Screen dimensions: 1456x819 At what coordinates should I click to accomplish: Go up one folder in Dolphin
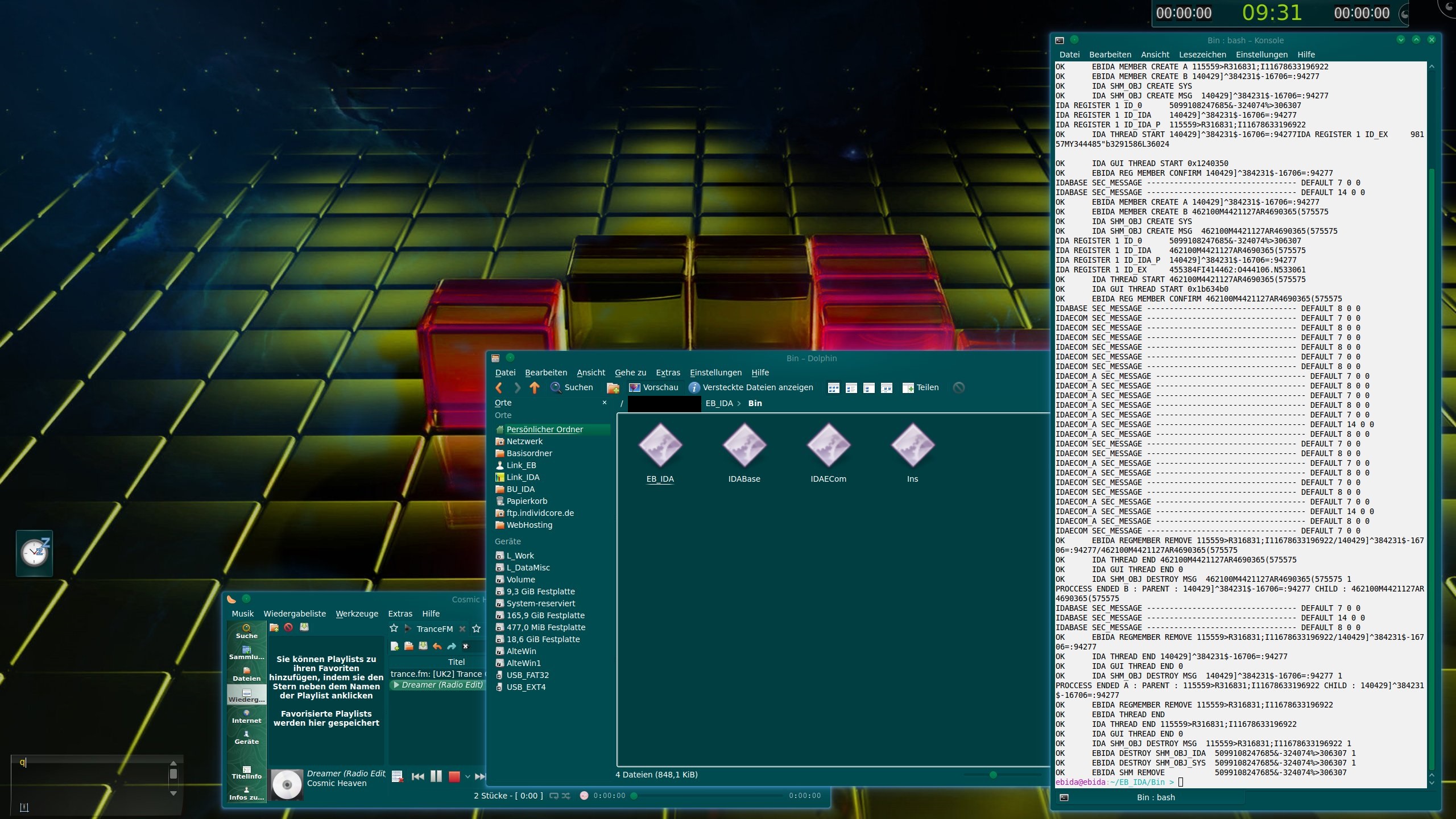tap(534, 387)
